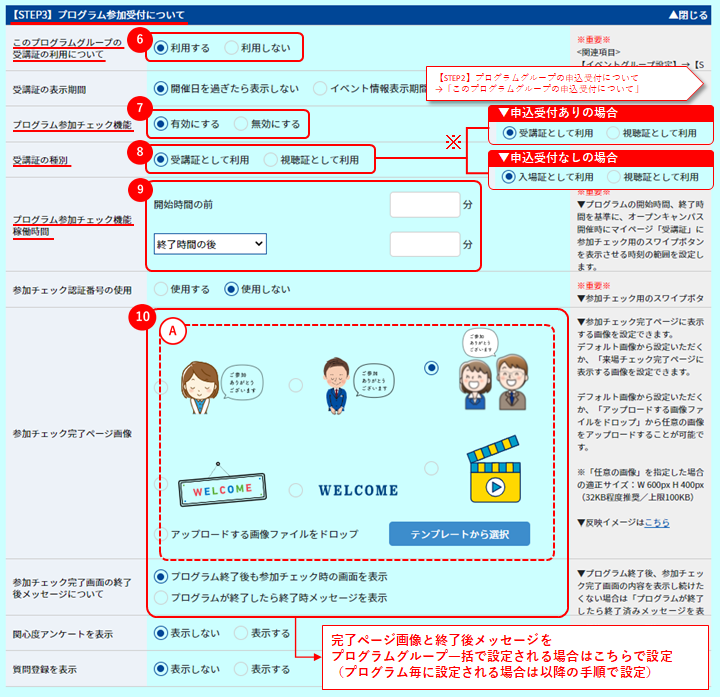
Task: Select 使用しない for 参加チェック認証番号
Action: click(231, 289)
